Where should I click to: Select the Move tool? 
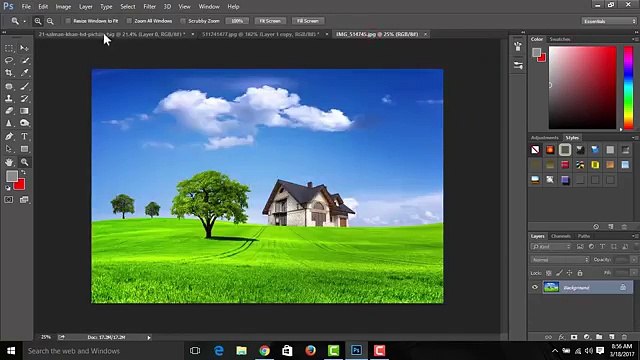24,48
